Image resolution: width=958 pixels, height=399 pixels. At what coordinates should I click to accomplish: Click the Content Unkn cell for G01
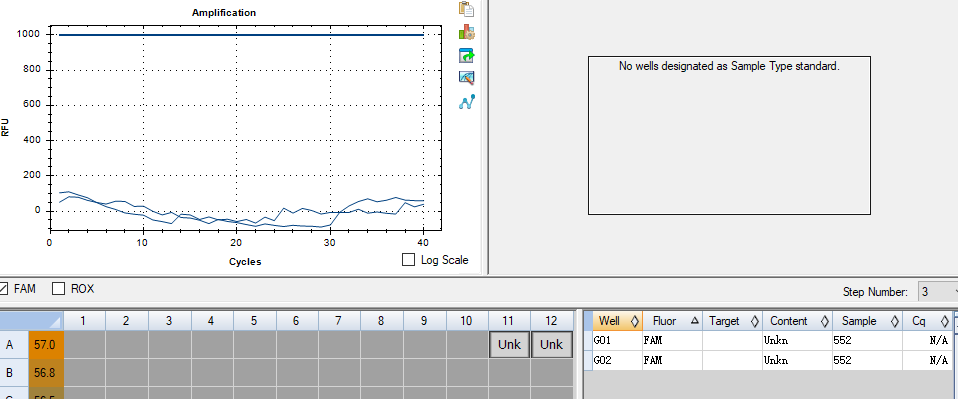point(797,340)
